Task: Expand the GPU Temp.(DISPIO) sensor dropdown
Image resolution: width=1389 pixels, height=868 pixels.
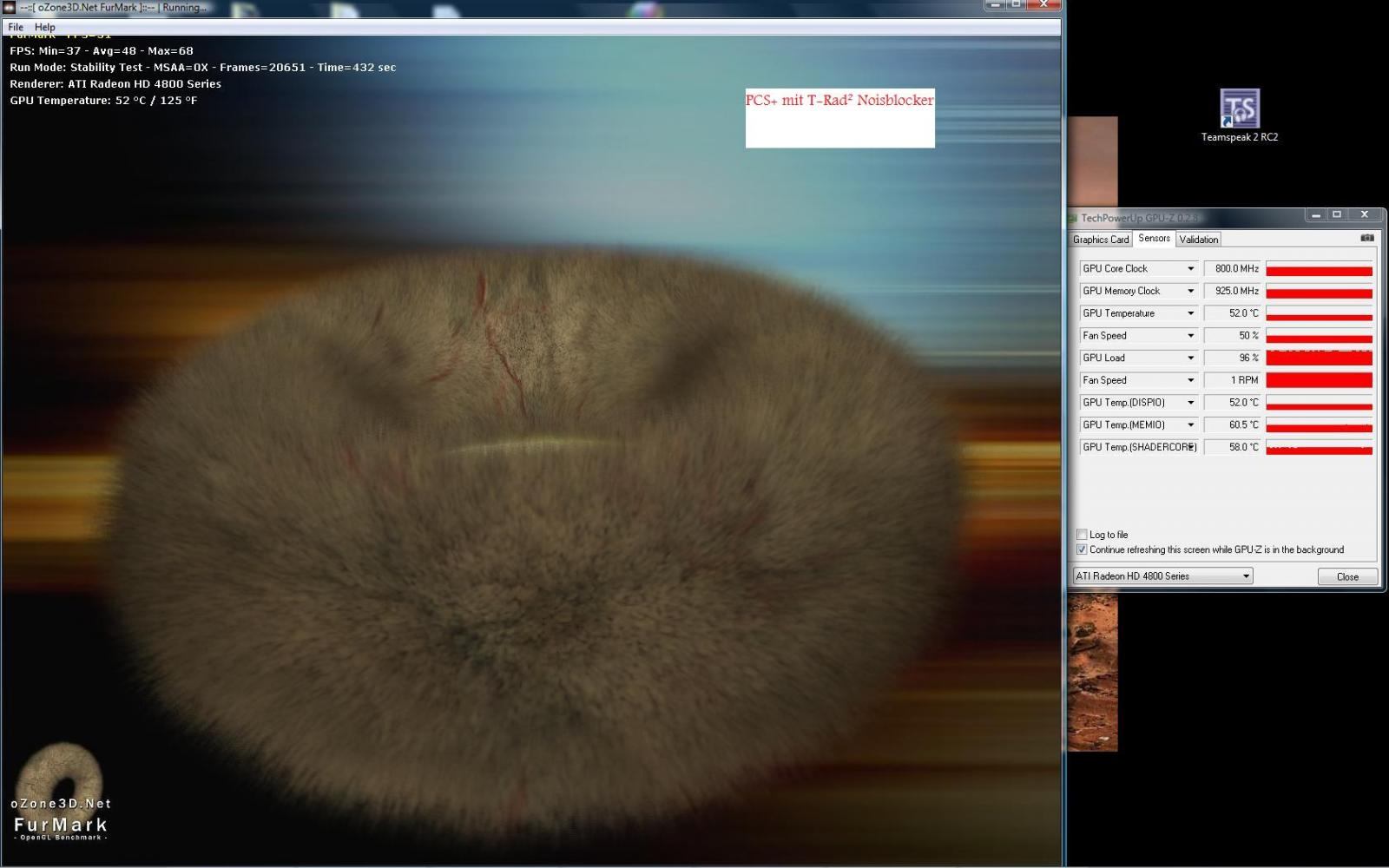Action: pos(1190,403)
